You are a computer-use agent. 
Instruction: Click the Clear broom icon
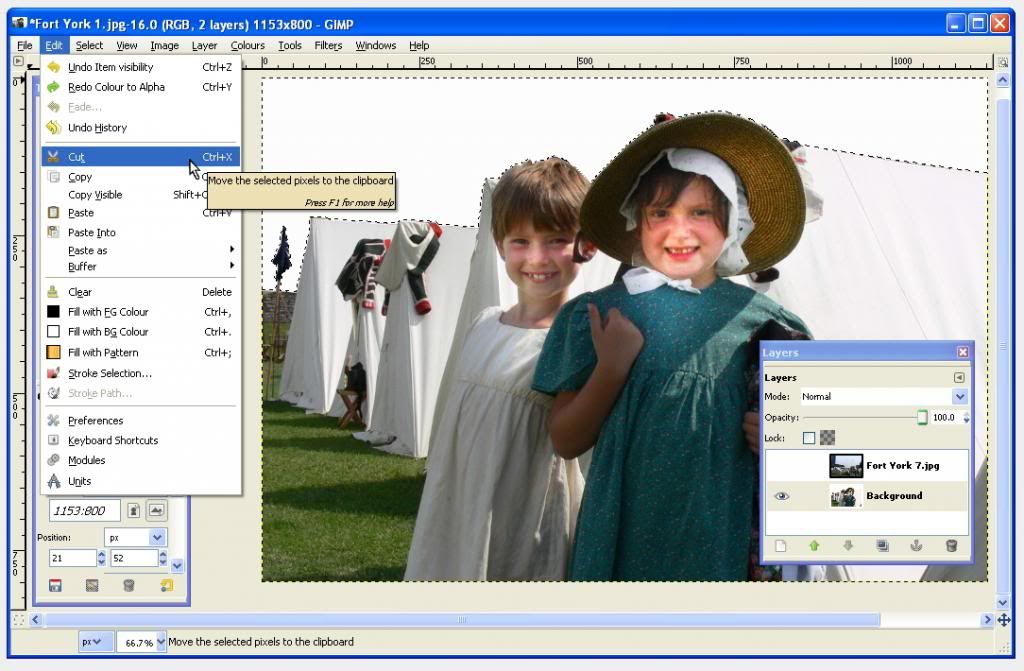54,292
